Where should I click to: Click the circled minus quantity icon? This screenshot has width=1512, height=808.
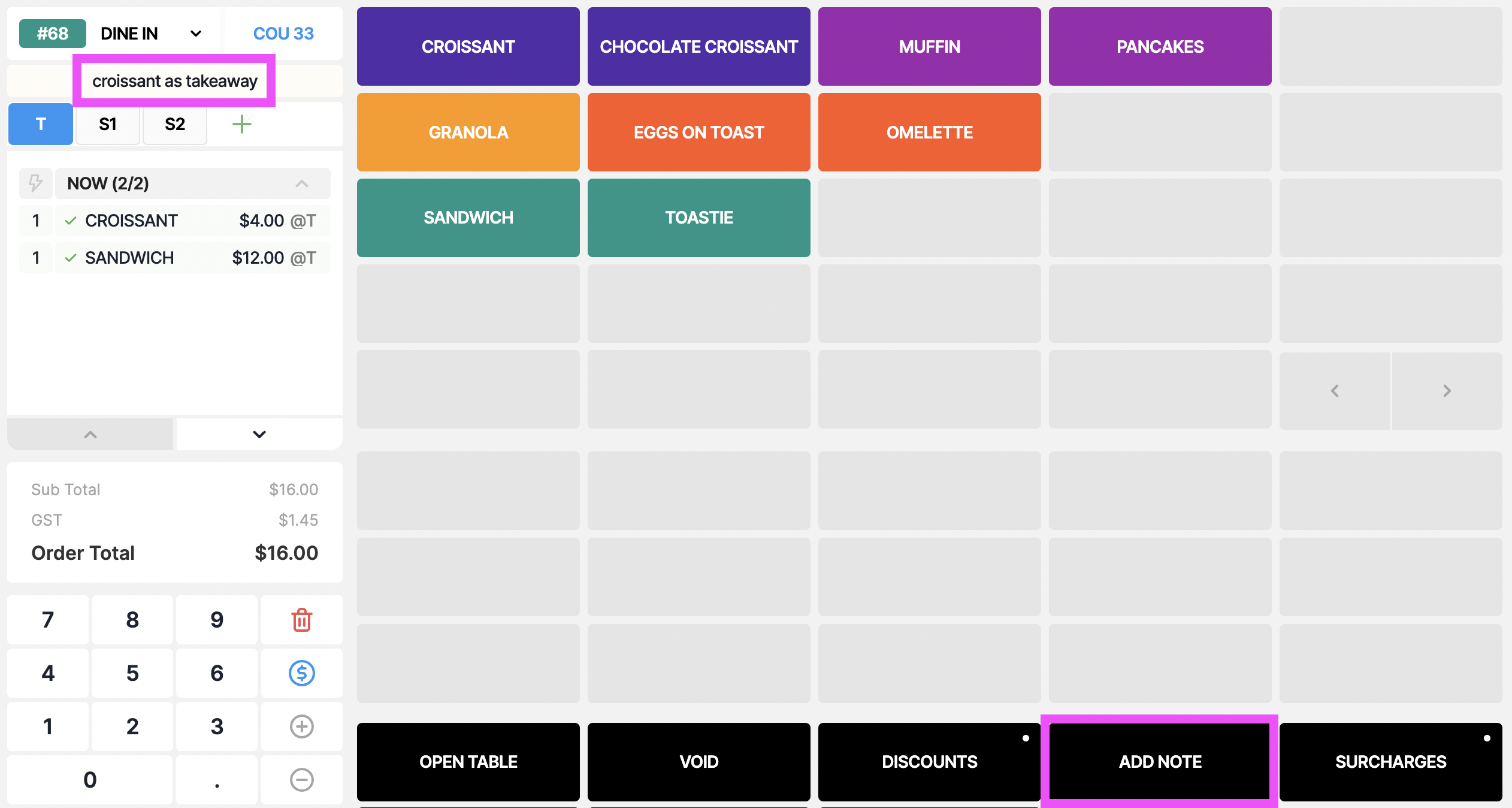[301, 780]
